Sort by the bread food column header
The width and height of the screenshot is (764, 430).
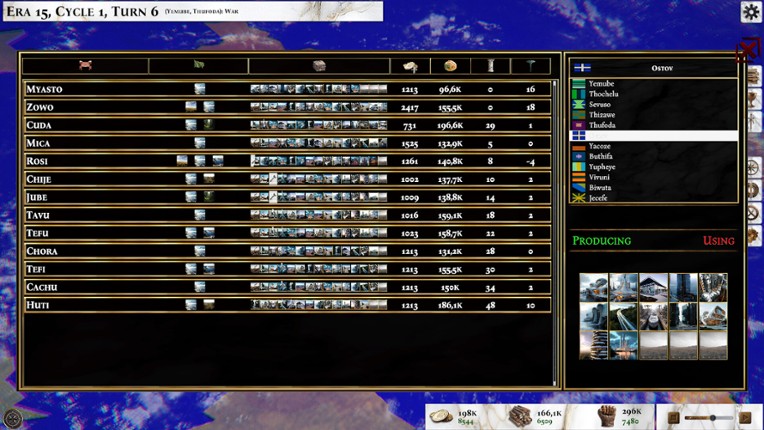[x=450, y=66]
